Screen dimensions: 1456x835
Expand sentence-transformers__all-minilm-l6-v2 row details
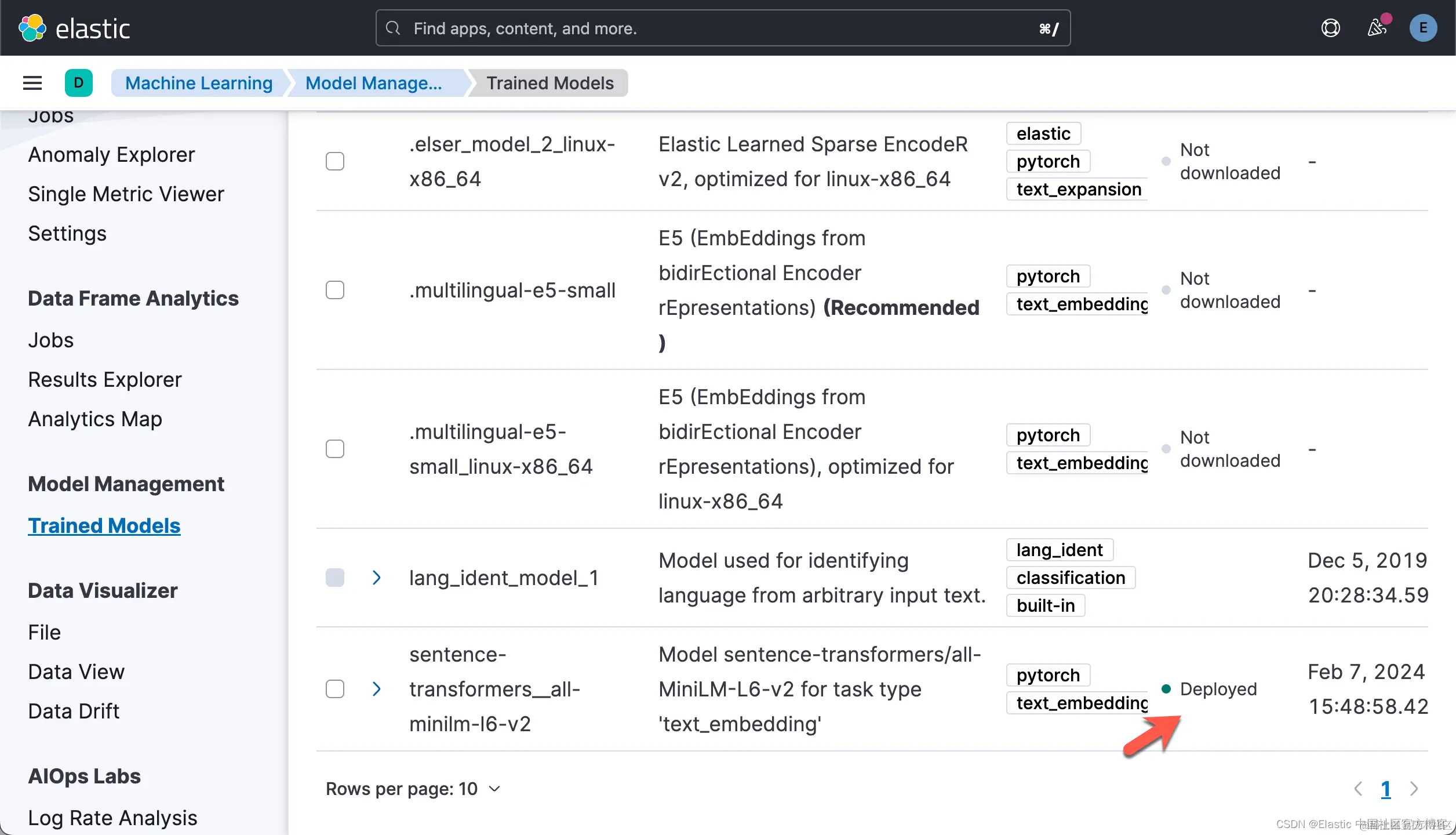click(x=377, y=689)
